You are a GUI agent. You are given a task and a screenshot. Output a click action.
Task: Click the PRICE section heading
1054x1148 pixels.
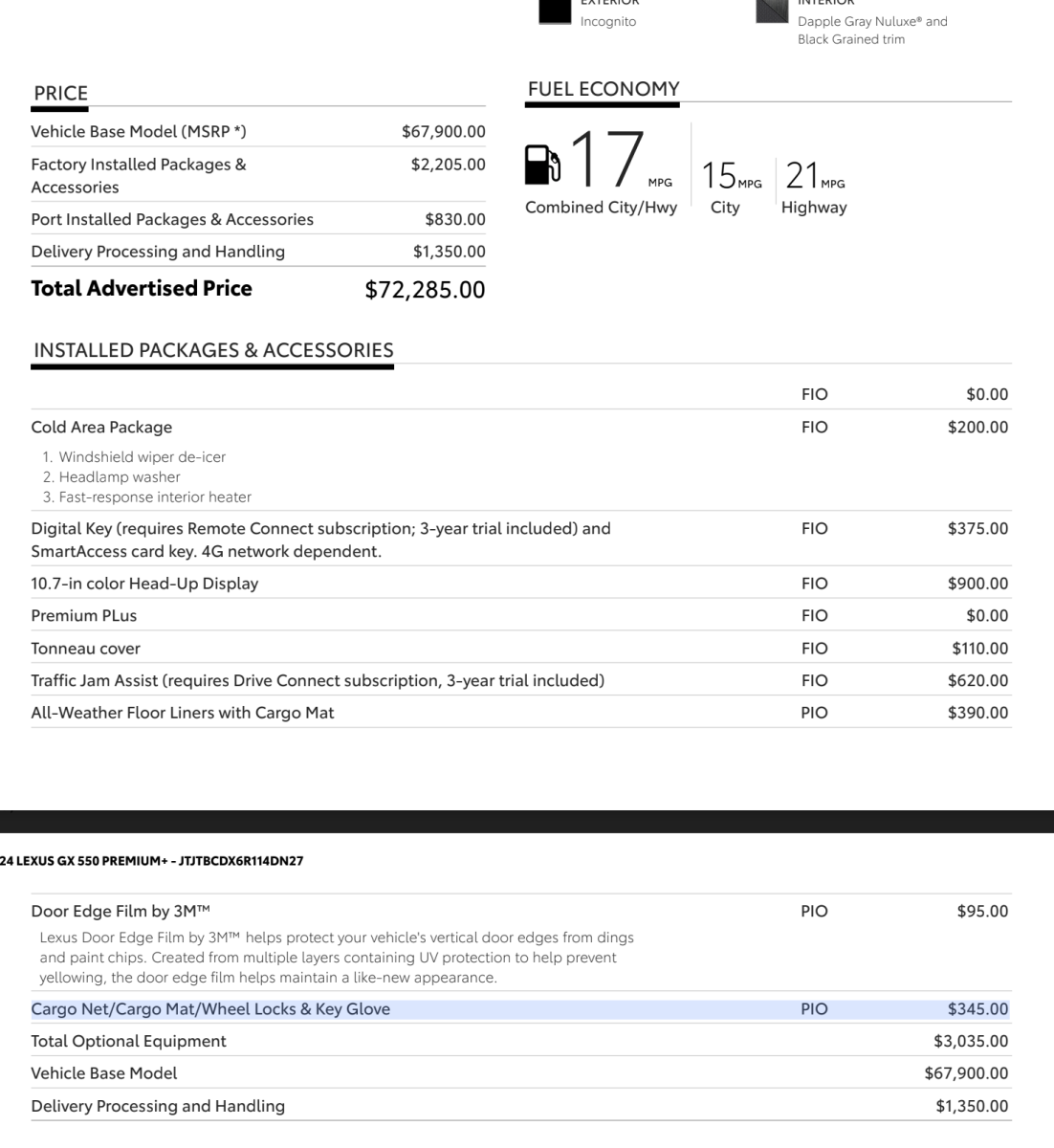point(60,93)
